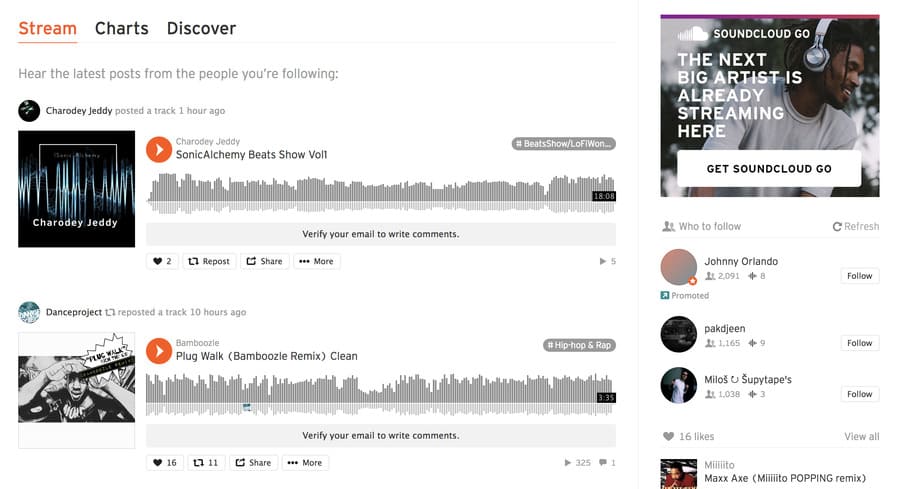Follow Johnny Orlando
Viewport: 900px width, 489px height.
(x=859, y=276)
